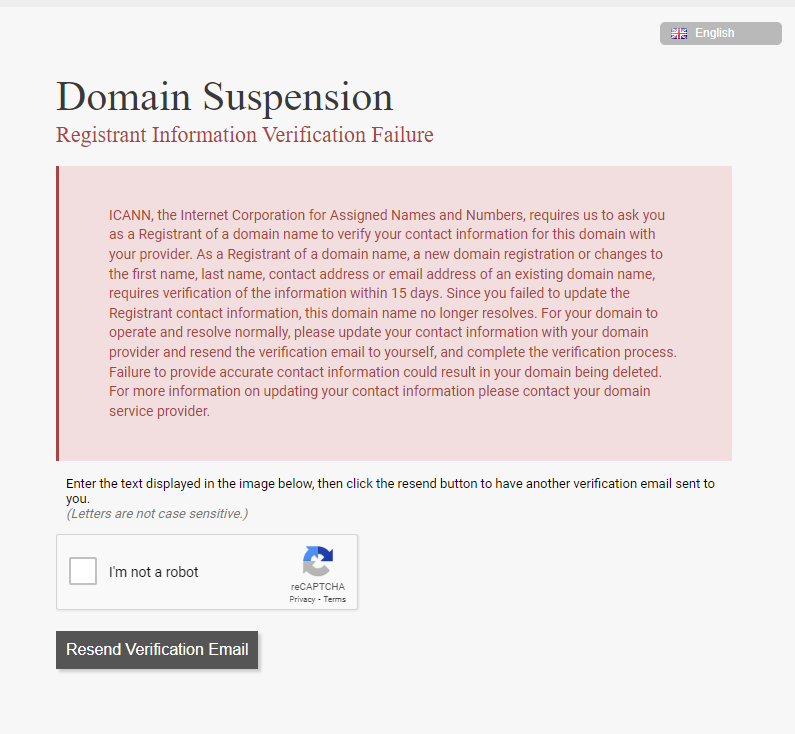Click the 'within 15 days' line

(369, 293)
